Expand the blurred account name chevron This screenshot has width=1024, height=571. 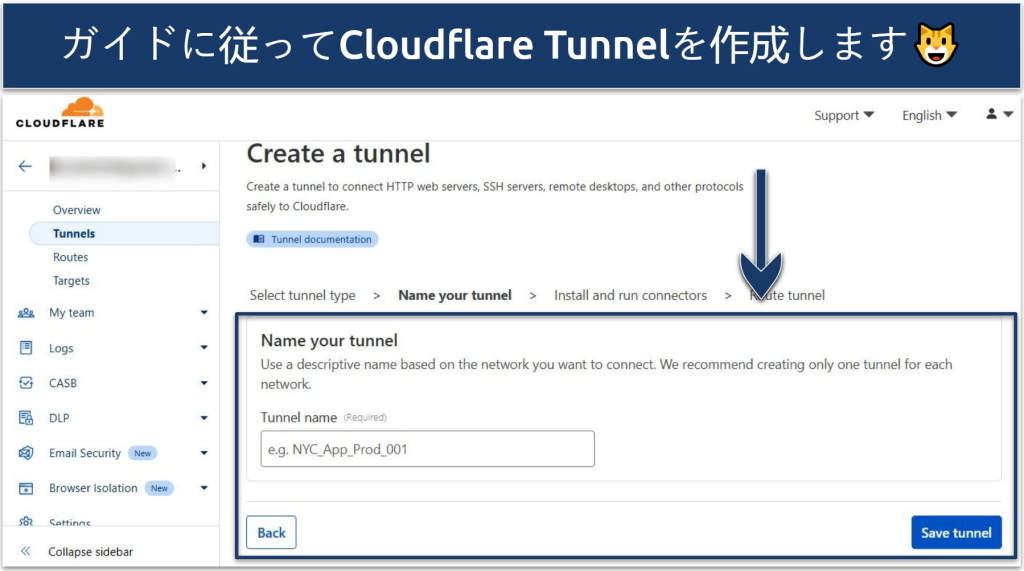pos(204,166)
